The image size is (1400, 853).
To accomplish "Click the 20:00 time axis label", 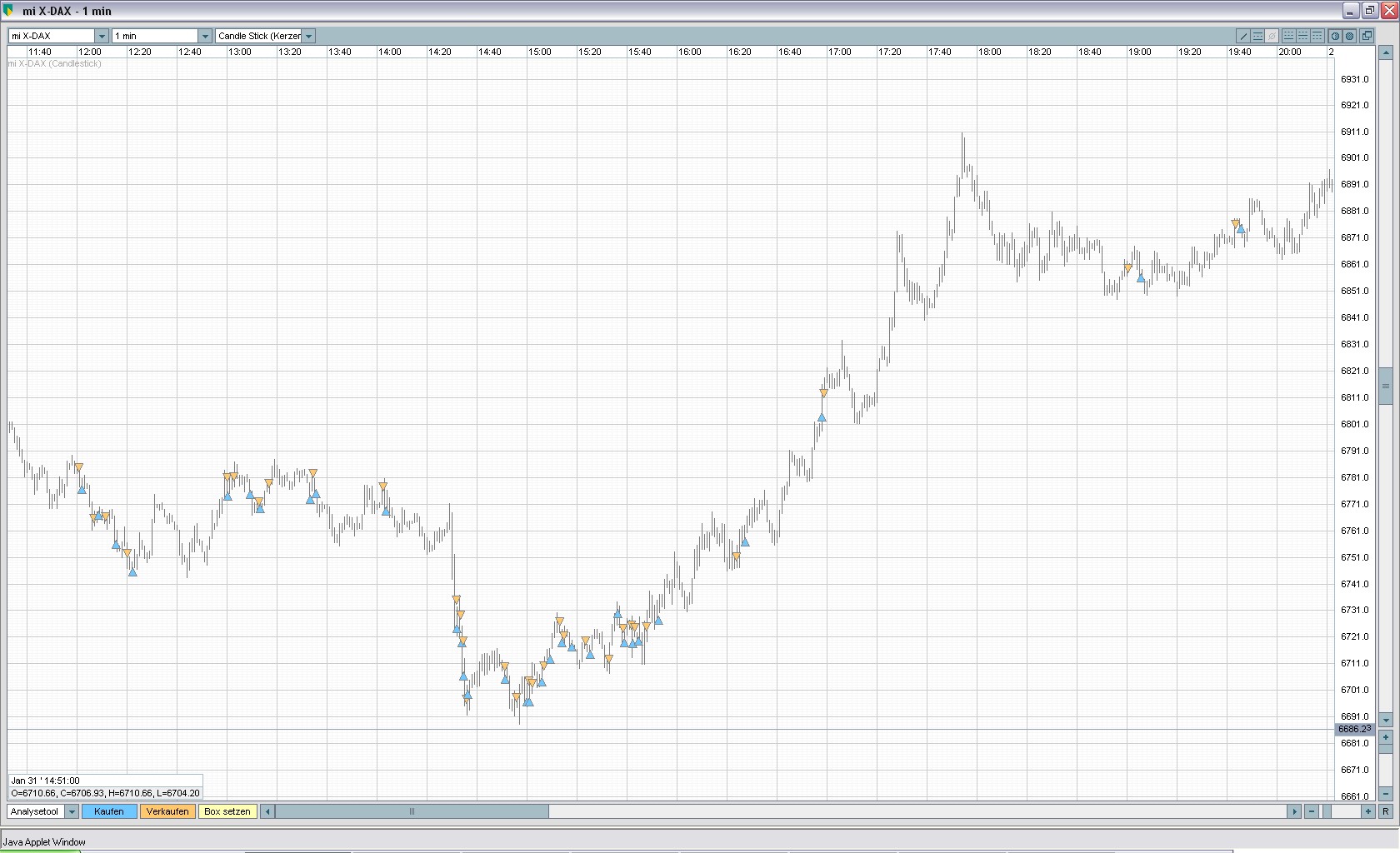I will tap(1290, 52).
